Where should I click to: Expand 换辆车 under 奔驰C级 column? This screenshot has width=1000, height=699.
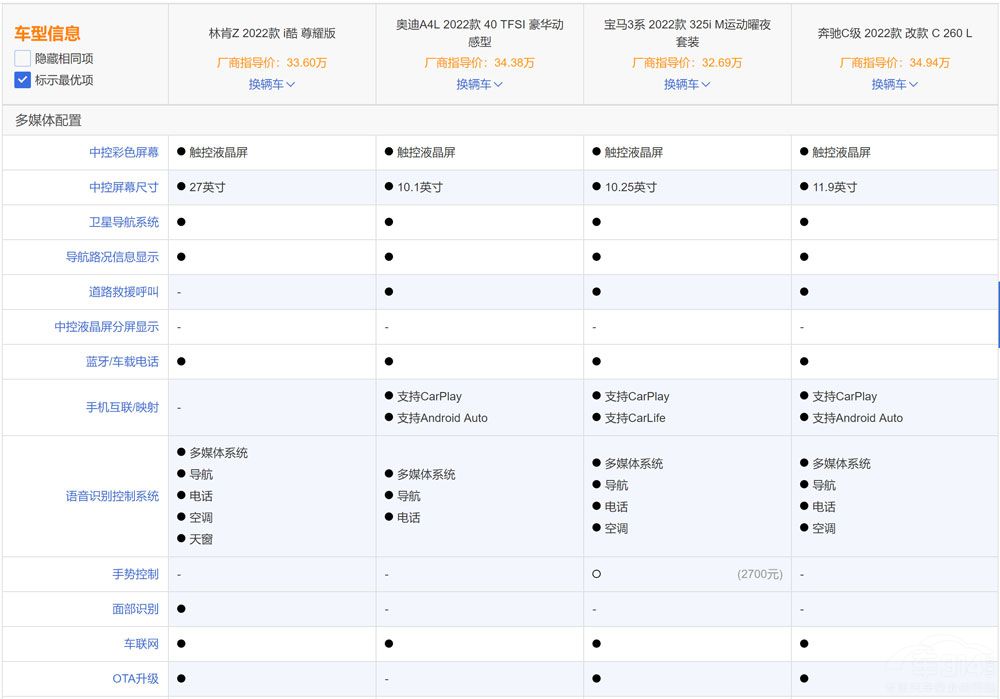pos(895,84)
